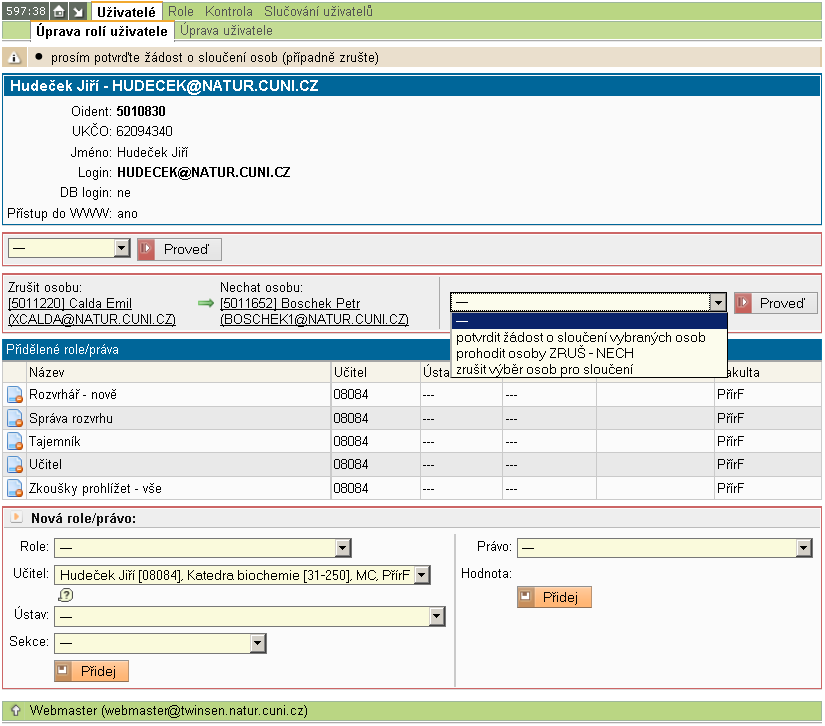Viewport: 825px width, 726px height.
Task: Click the remove icon for Správa rozvrhu
Action: coord(15,418)
